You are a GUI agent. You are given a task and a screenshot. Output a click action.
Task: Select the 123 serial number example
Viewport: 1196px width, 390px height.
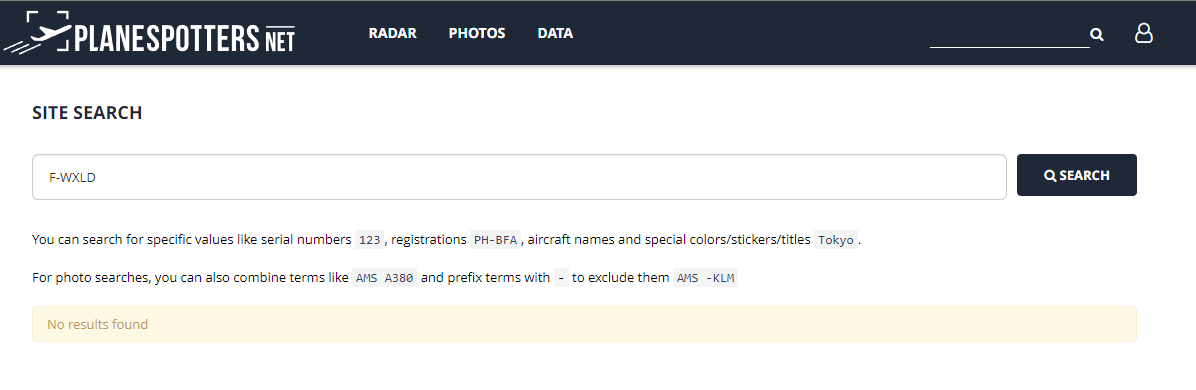pos(370,240)
